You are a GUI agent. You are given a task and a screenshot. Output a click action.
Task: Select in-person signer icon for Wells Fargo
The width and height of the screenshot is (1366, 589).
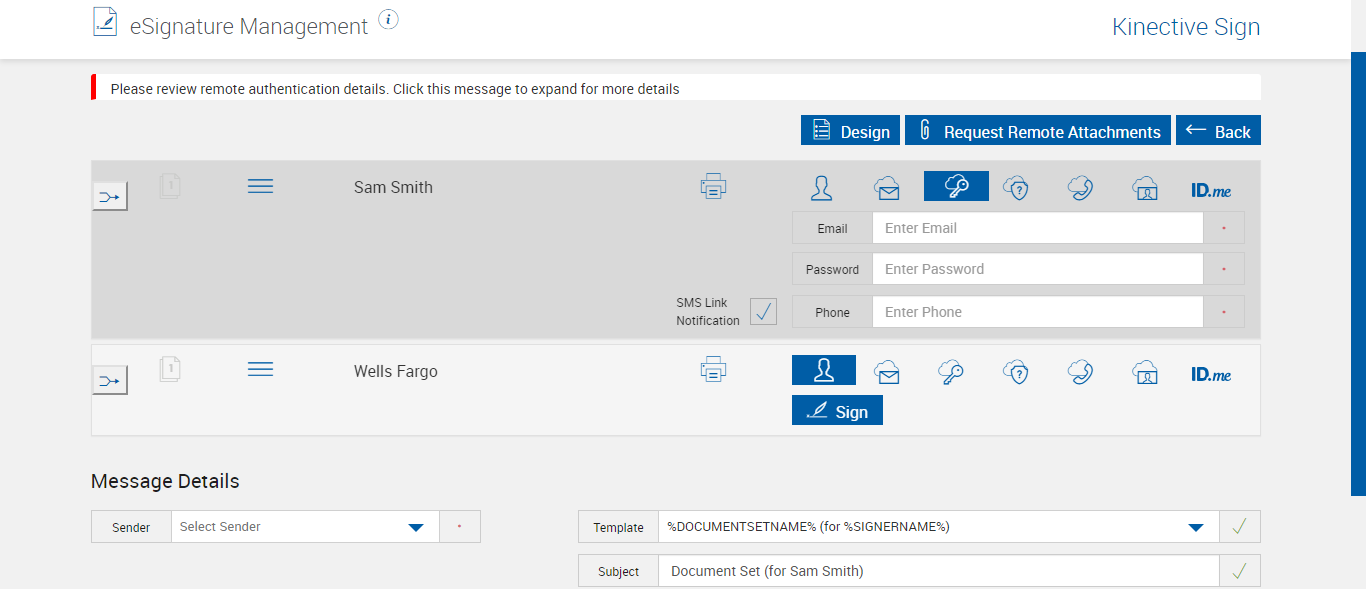click(x=824, y=370)
